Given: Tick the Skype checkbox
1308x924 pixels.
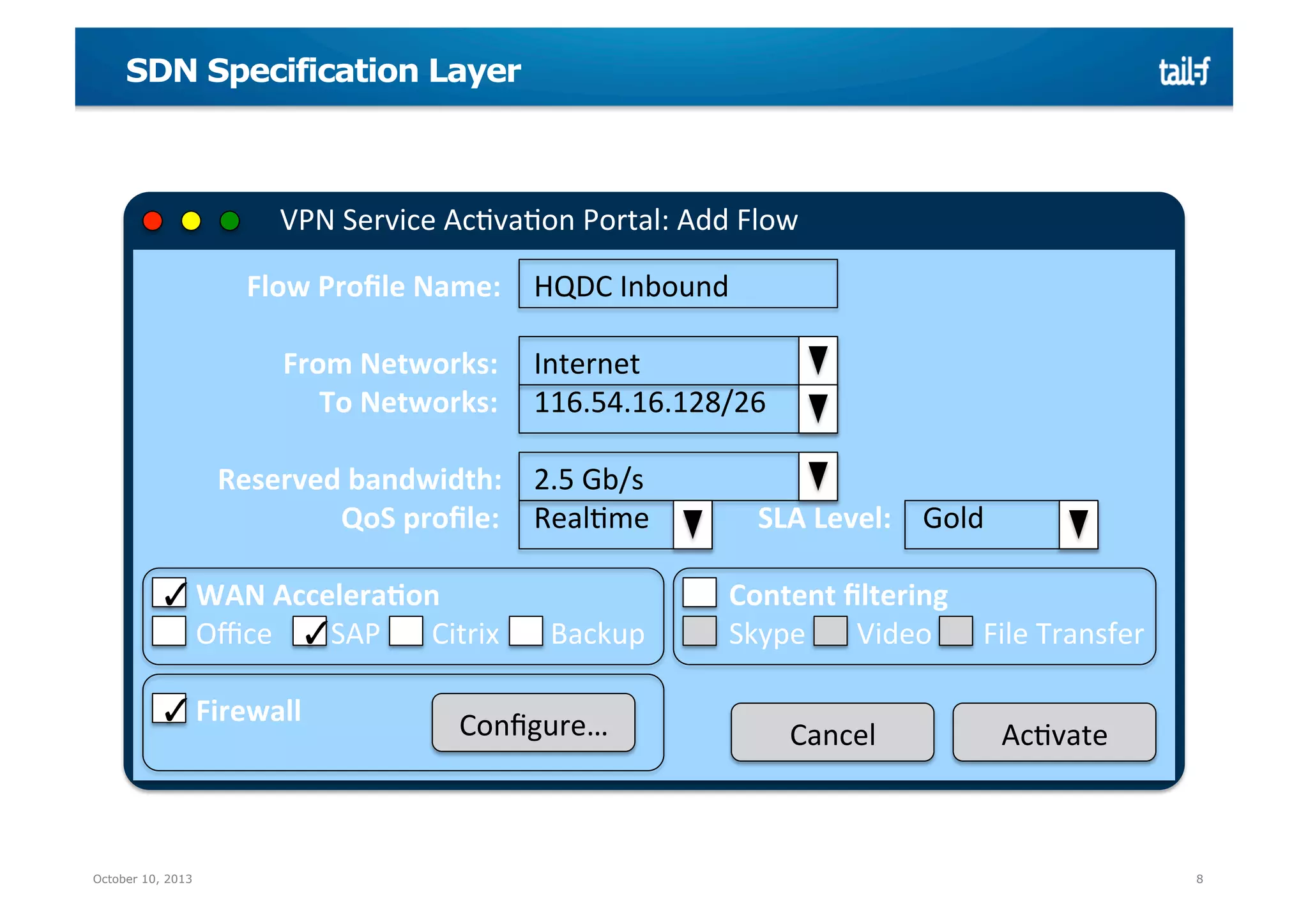Looking at the screenshot, I should (700, 631).
